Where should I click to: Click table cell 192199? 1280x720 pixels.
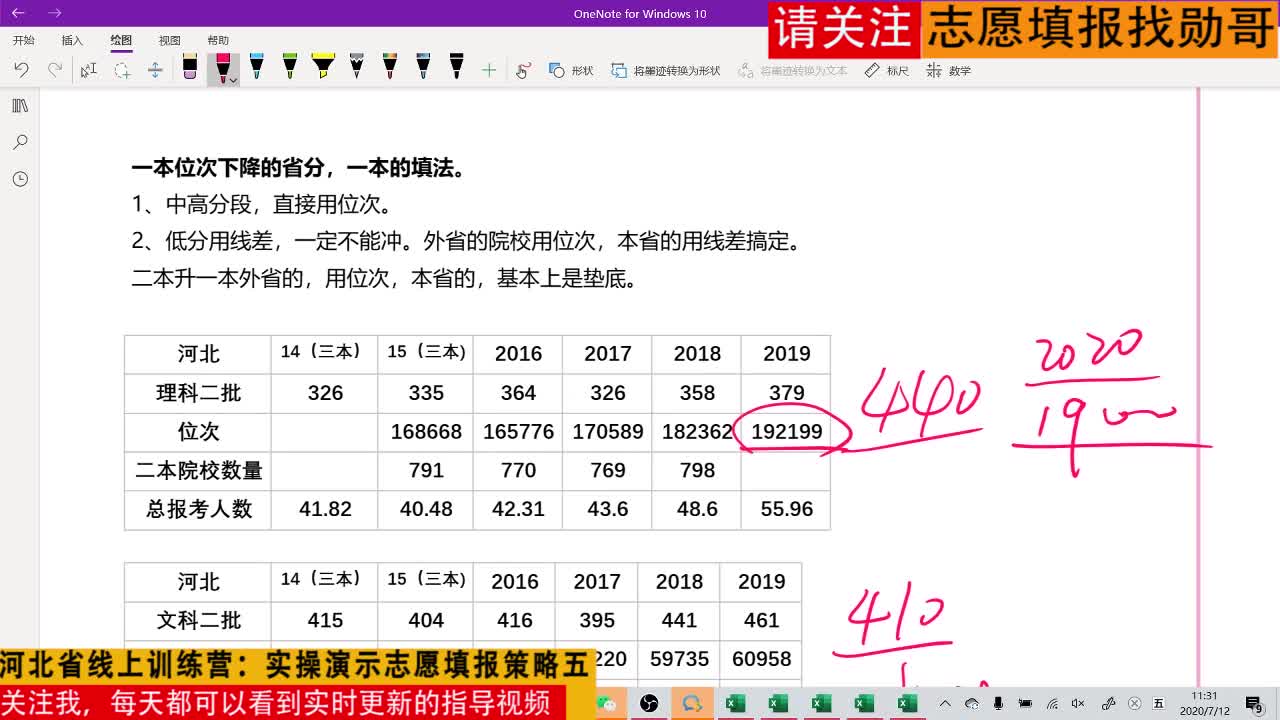click(786, 432)
